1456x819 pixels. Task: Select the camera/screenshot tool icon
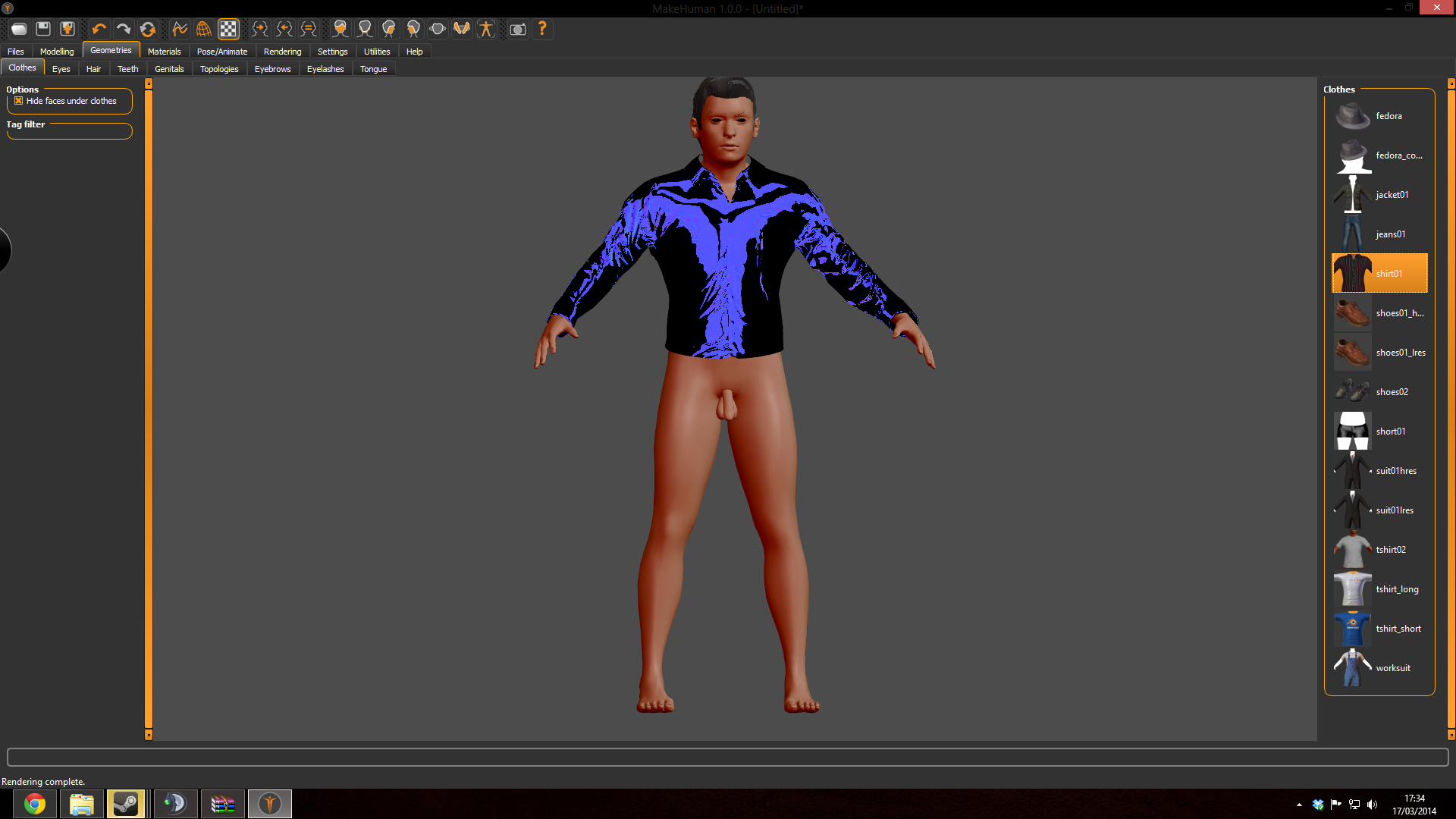point(517,28)
